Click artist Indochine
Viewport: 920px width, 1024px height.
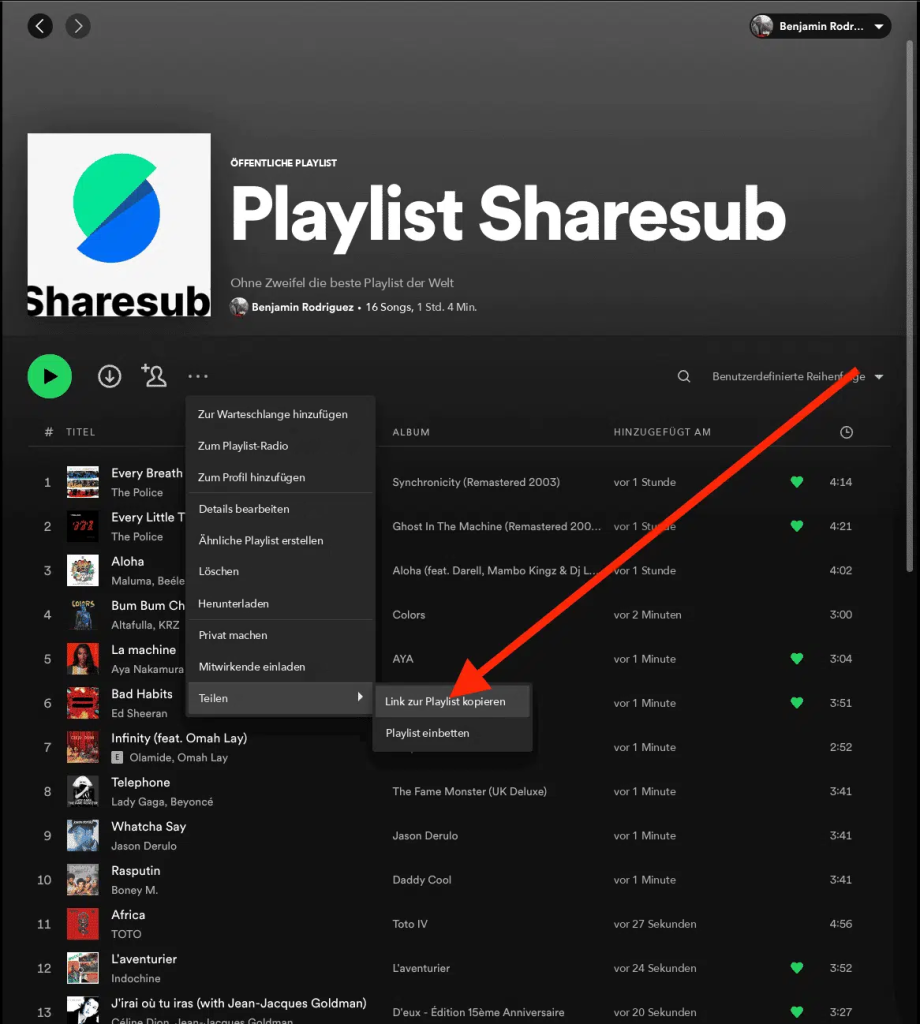tap(136, 978)
